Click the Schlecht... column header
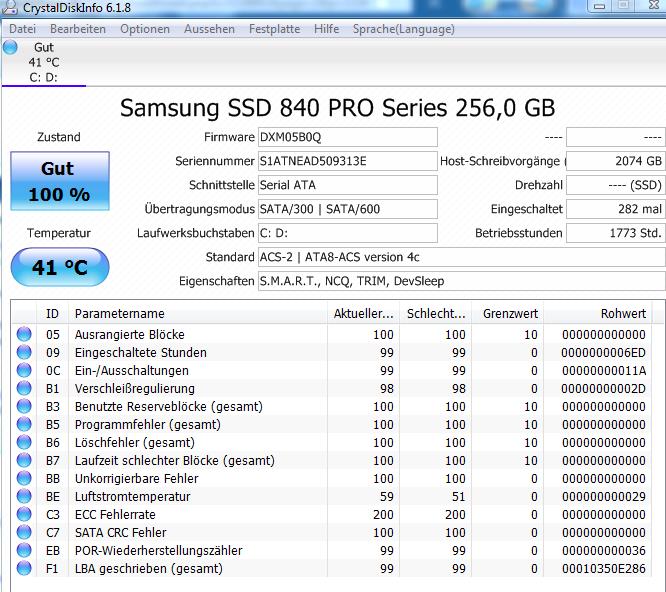666x592 pixels. coord(436,313)
